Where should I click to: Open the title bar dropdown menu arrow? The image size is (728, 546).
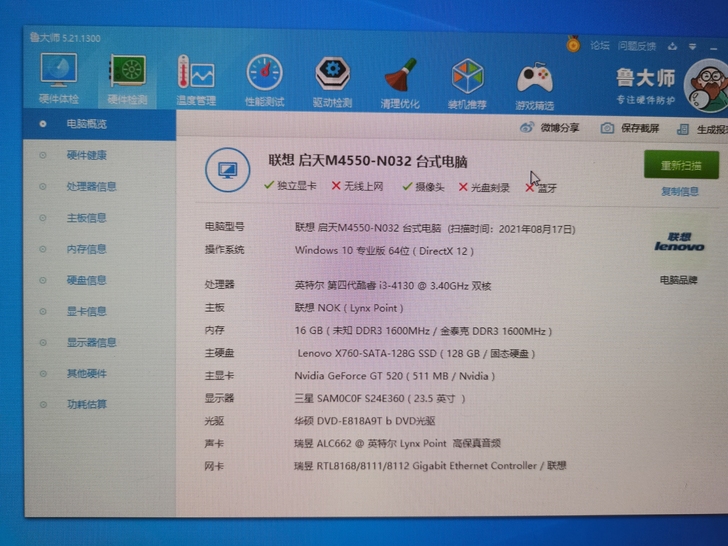pos(693,47)
